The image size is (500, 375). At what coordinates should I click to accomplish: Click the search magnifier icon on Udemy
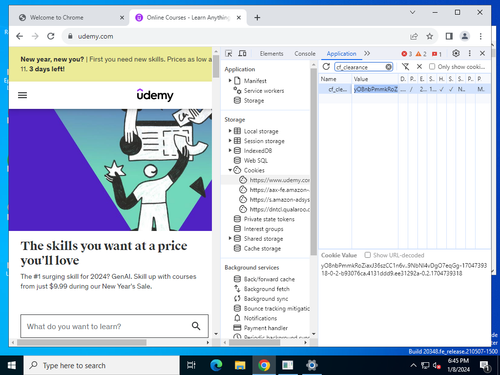(196, 326)
